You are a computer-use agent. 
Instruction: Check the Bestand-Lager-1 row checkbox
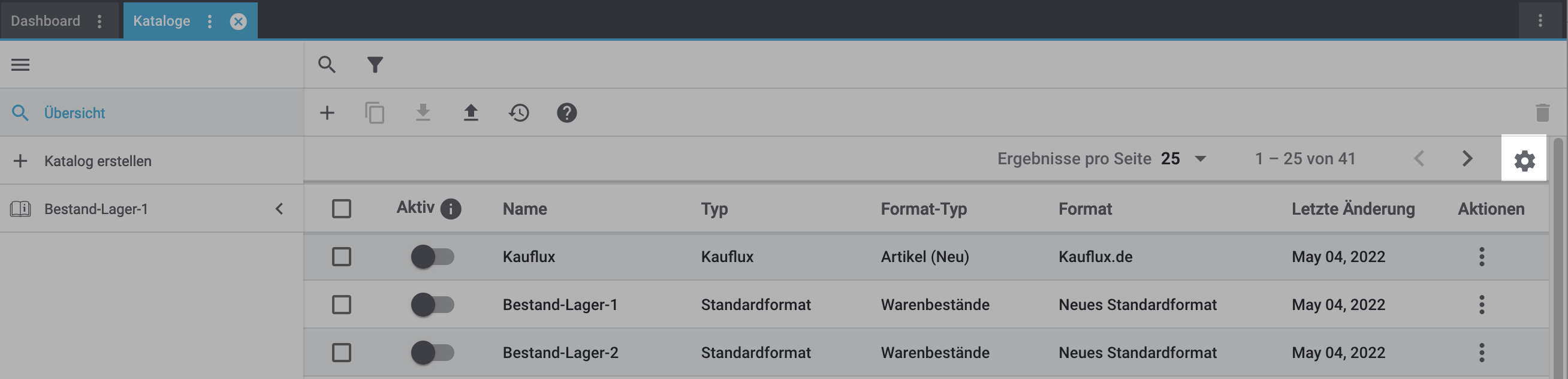point(342,305)
